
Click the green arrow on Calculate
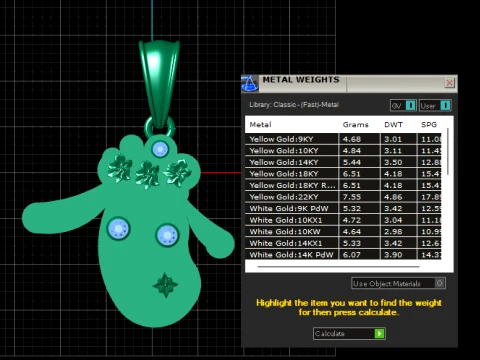(379, 333)
